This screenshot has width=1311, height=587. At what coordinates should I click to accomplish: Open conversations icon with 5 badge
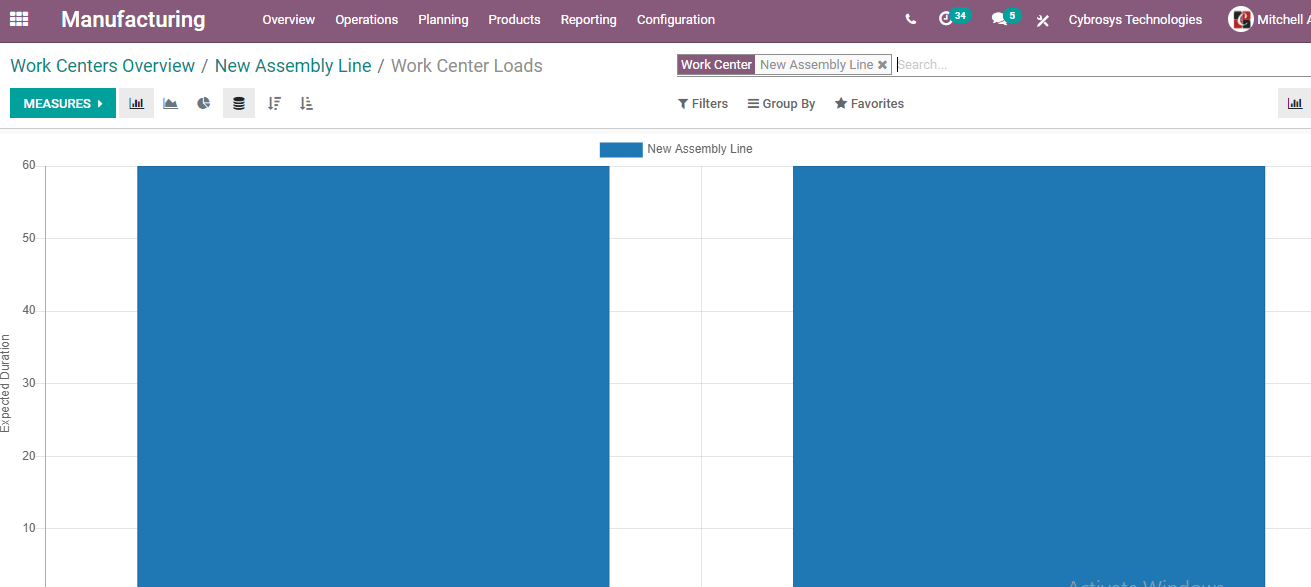coord(1005,18)
